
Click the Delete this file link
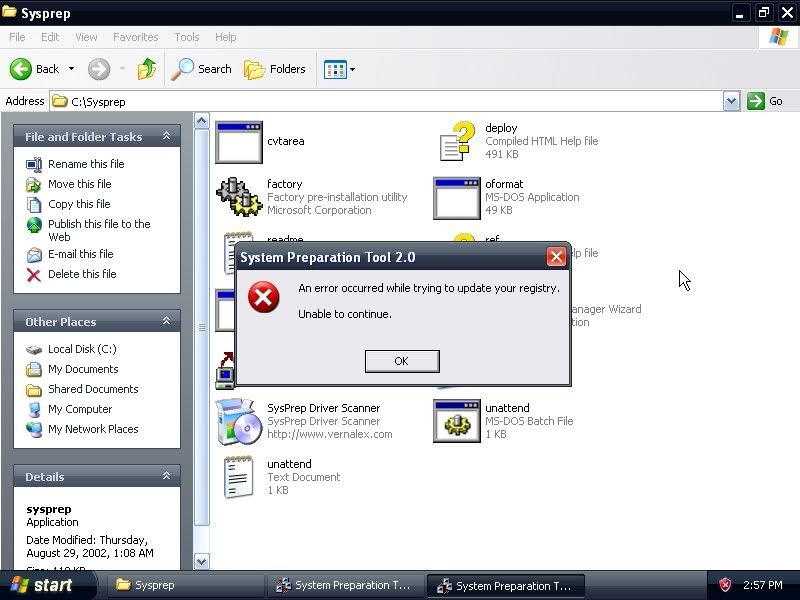(x=82, y=274)
